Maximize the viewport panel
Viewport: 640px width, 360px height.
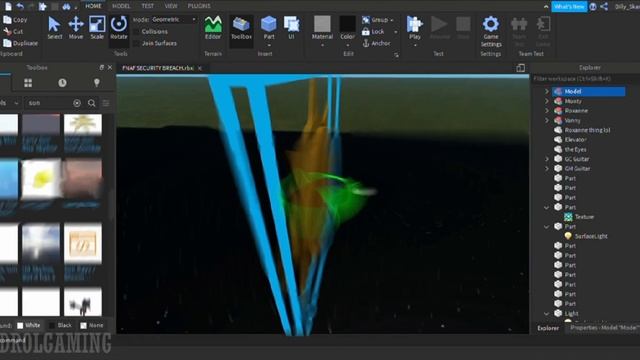pyautogui.click(x=520, y=68)
